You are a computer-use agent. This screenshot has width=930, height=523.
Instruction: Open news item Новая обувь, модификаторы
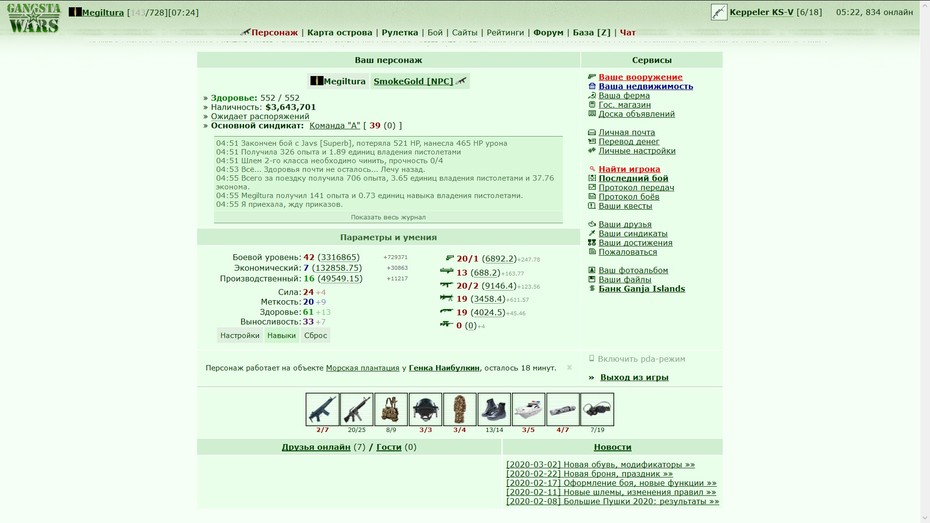(x=600, y=464)
